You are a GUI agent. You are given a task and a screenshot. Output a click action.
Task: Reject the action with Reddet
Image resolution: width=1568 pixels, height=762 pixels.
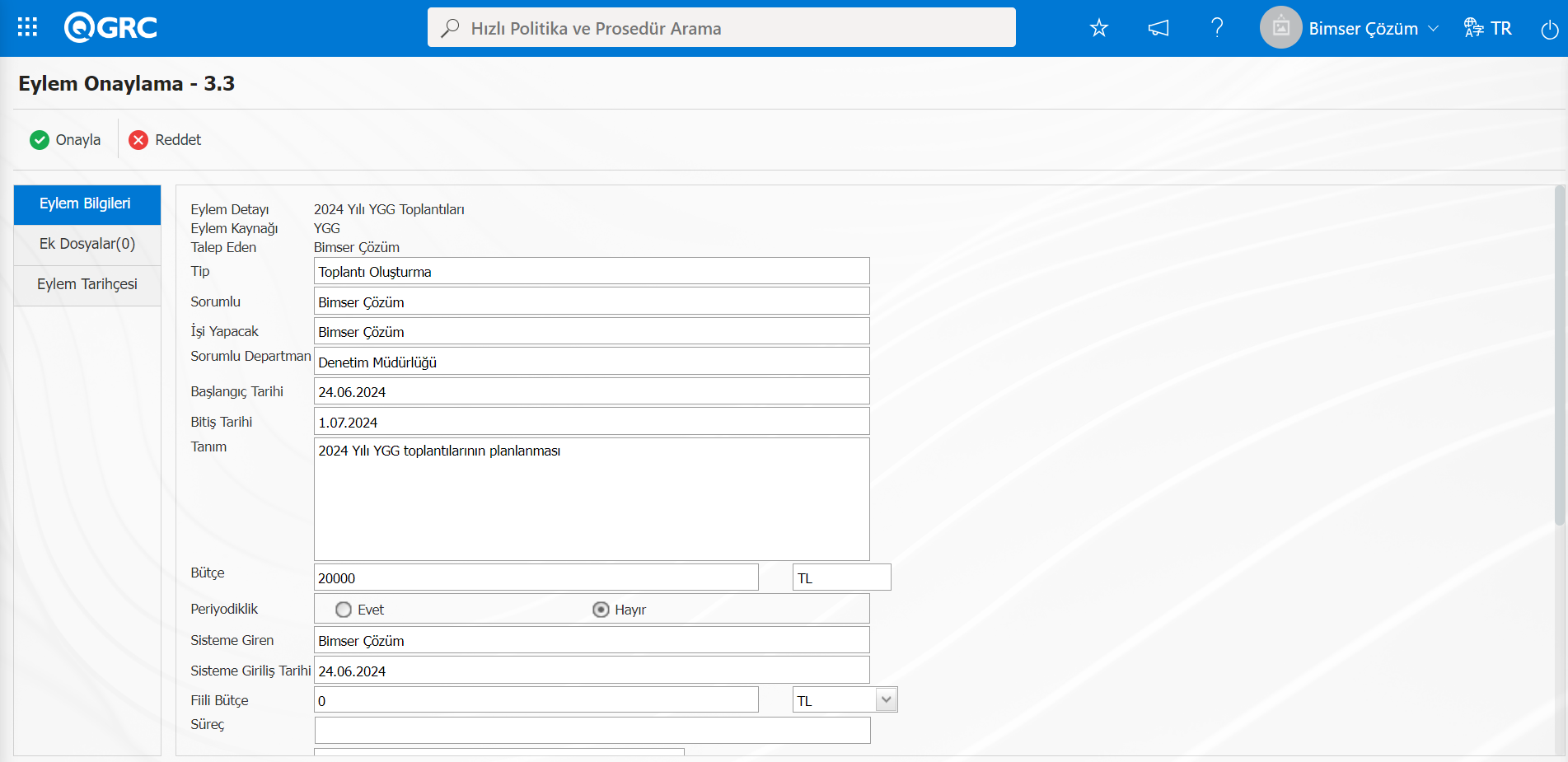coord(165,140)
